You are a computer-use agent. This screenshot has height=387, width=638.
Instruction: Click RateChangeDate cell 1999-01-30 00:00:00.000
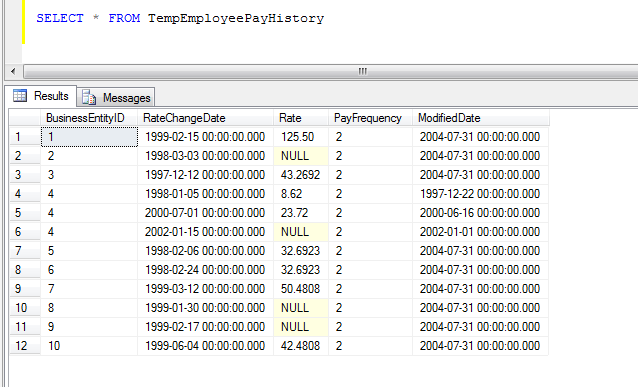pyautogui.click(x=205, y=308)
